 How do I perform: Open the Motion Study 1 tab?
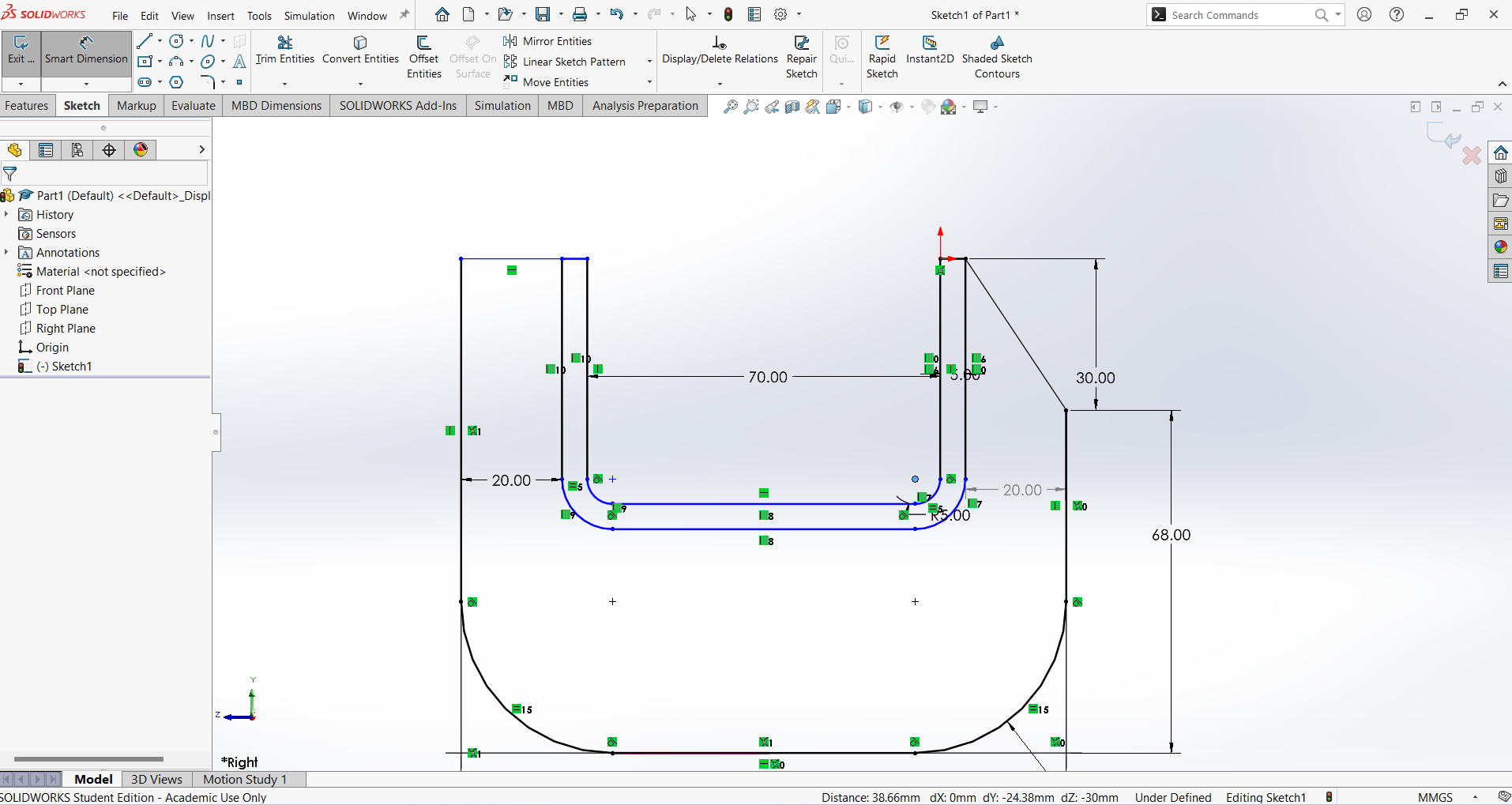click(245, 779)
